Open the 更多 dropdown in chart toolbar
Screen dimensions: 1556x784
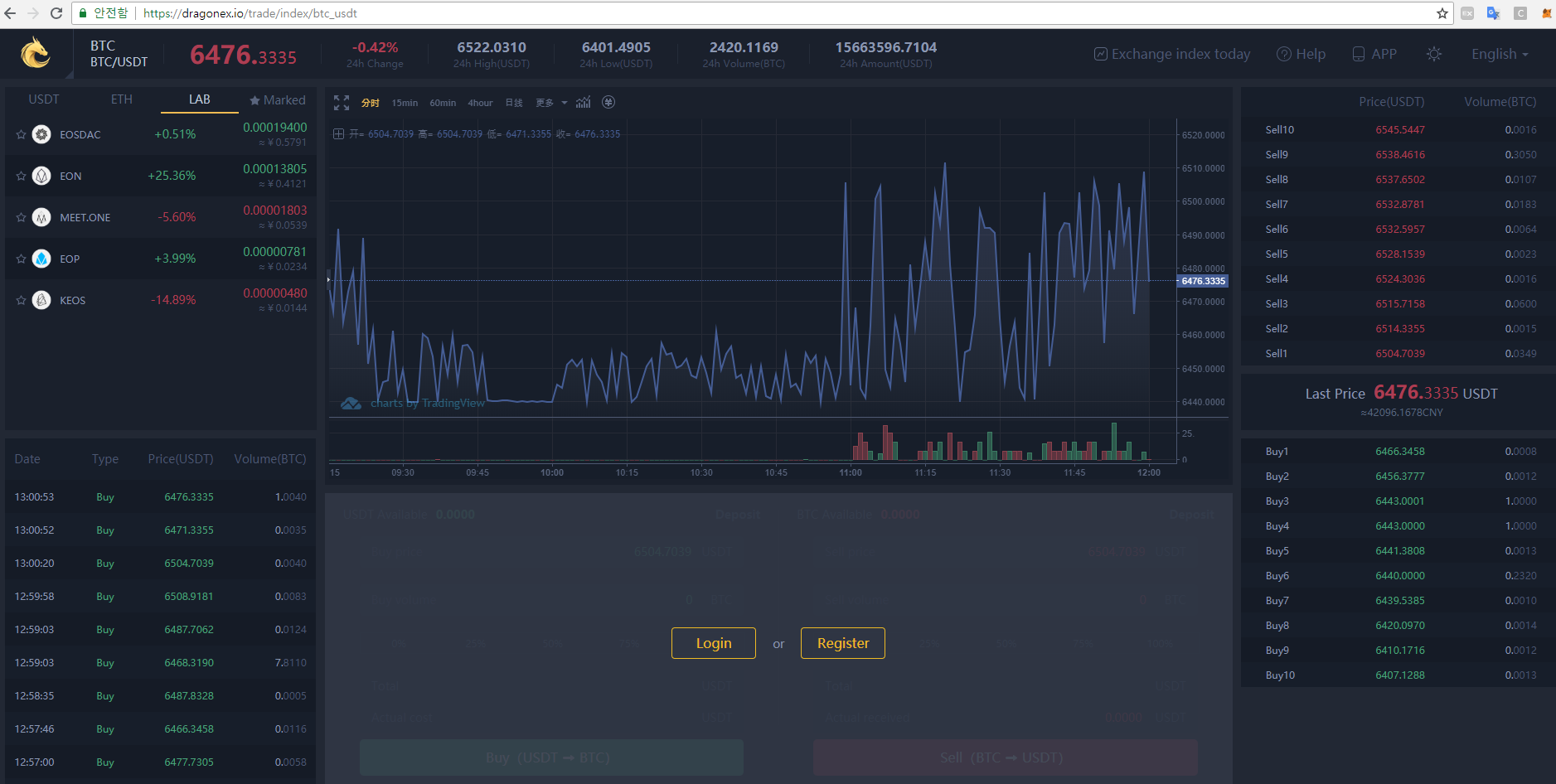click(x=551, y=103)
